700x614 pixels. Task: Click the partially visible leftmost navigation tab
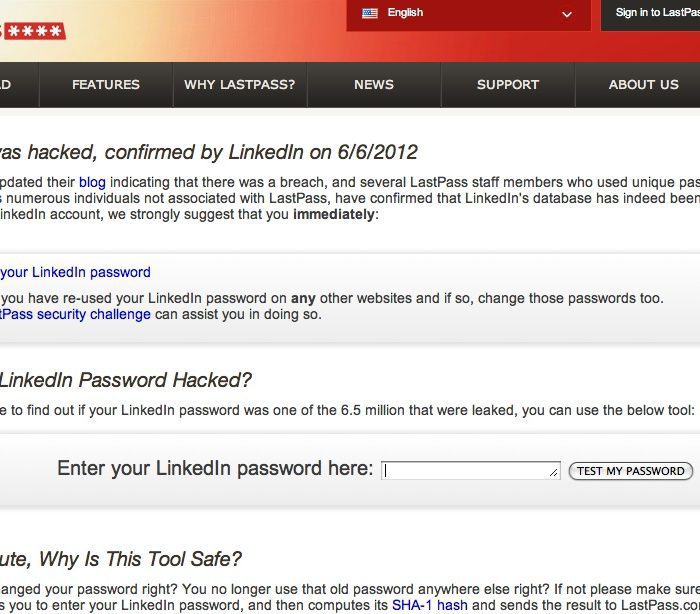[x=10, y=85]
